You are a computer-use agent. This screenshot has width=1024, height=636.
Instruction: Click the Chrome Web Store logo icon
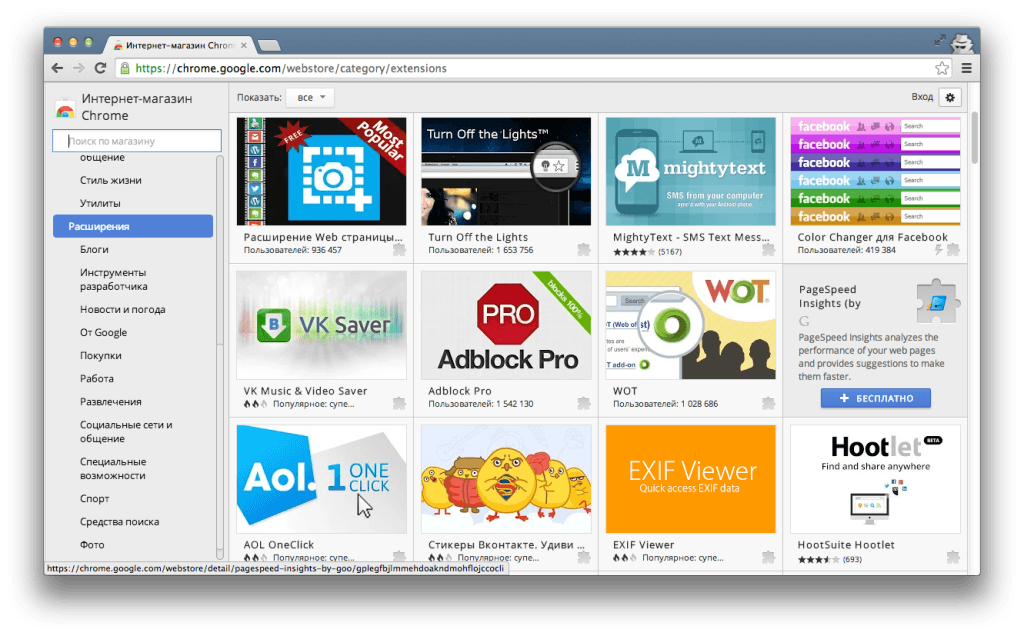coord(65,109)
